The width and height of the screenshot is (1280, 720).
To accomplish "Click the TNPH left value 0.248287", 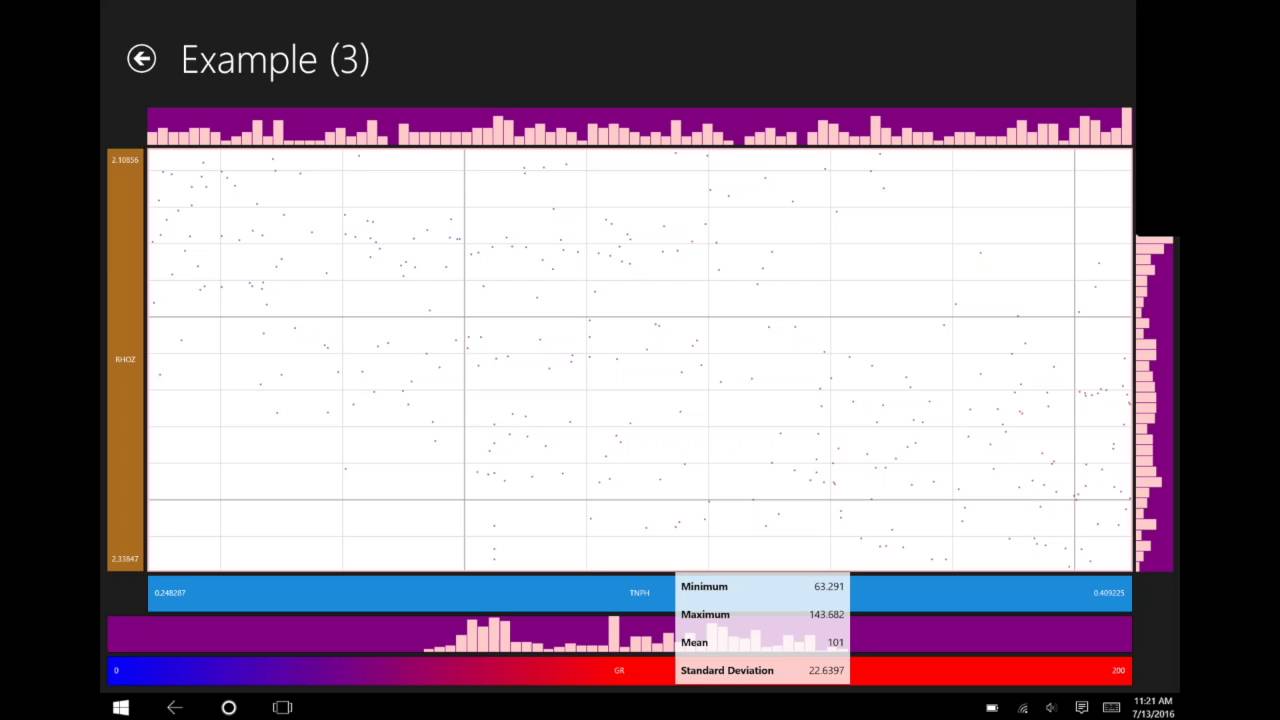I will [170, 593].
